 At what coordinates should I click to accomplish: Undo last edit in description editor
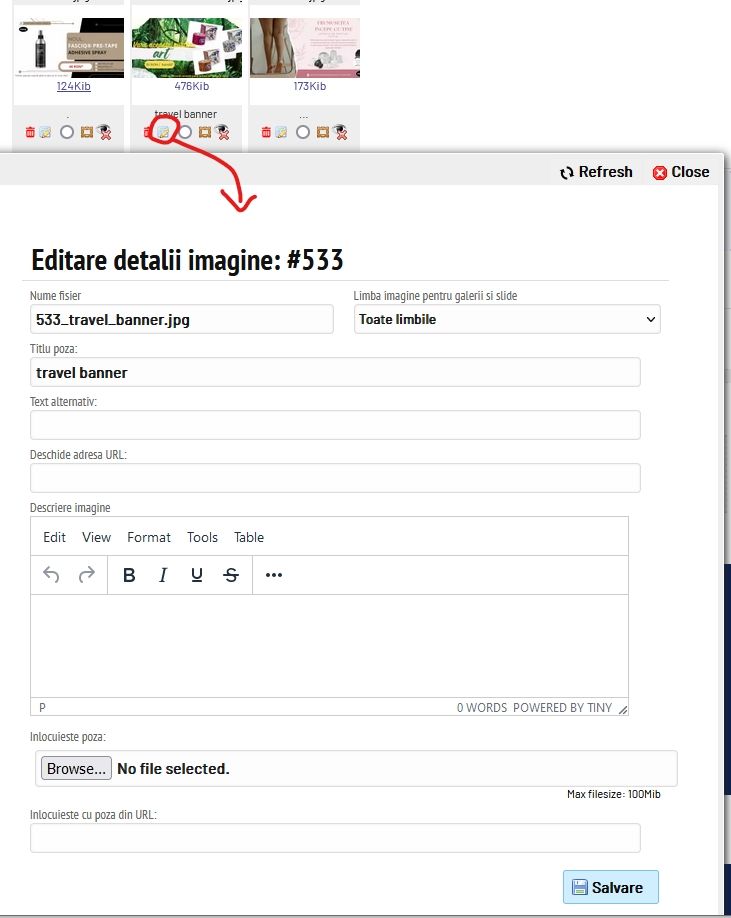[52, 575]
